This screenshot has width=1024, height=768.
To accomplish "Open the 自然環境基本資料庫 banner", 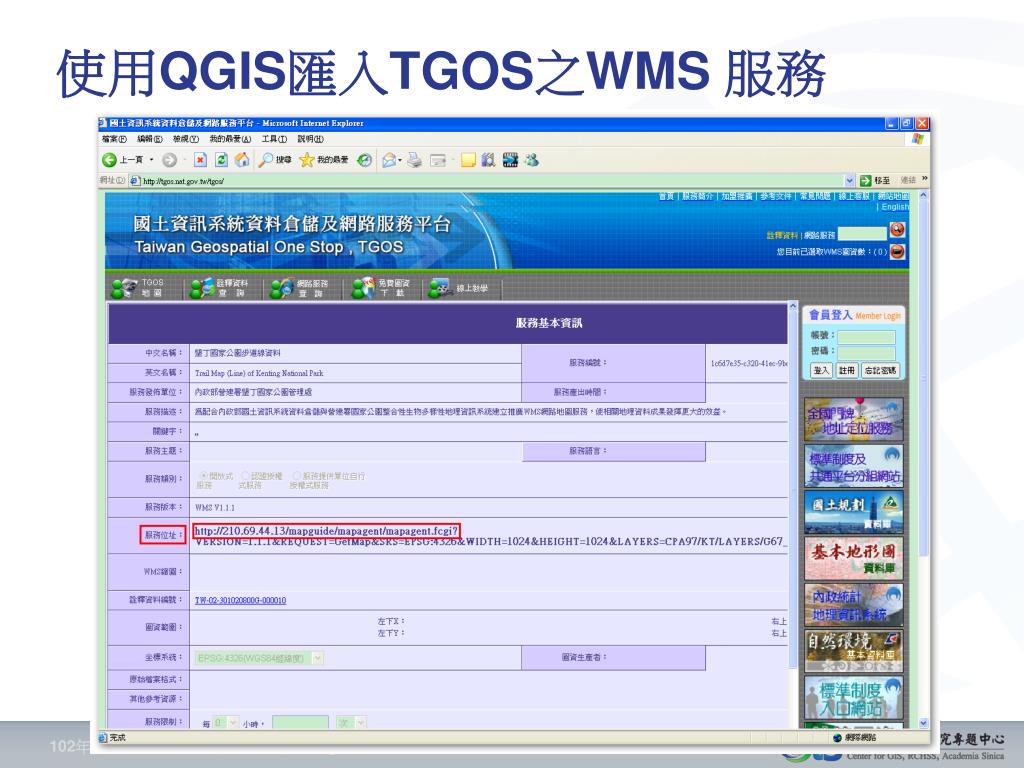I will pos(854,650).
